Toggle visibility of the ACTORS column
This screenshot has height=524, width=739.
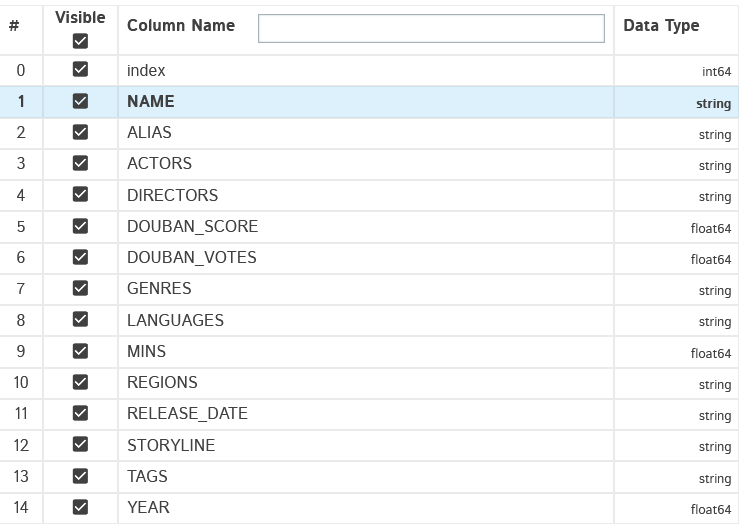(81, 163)
